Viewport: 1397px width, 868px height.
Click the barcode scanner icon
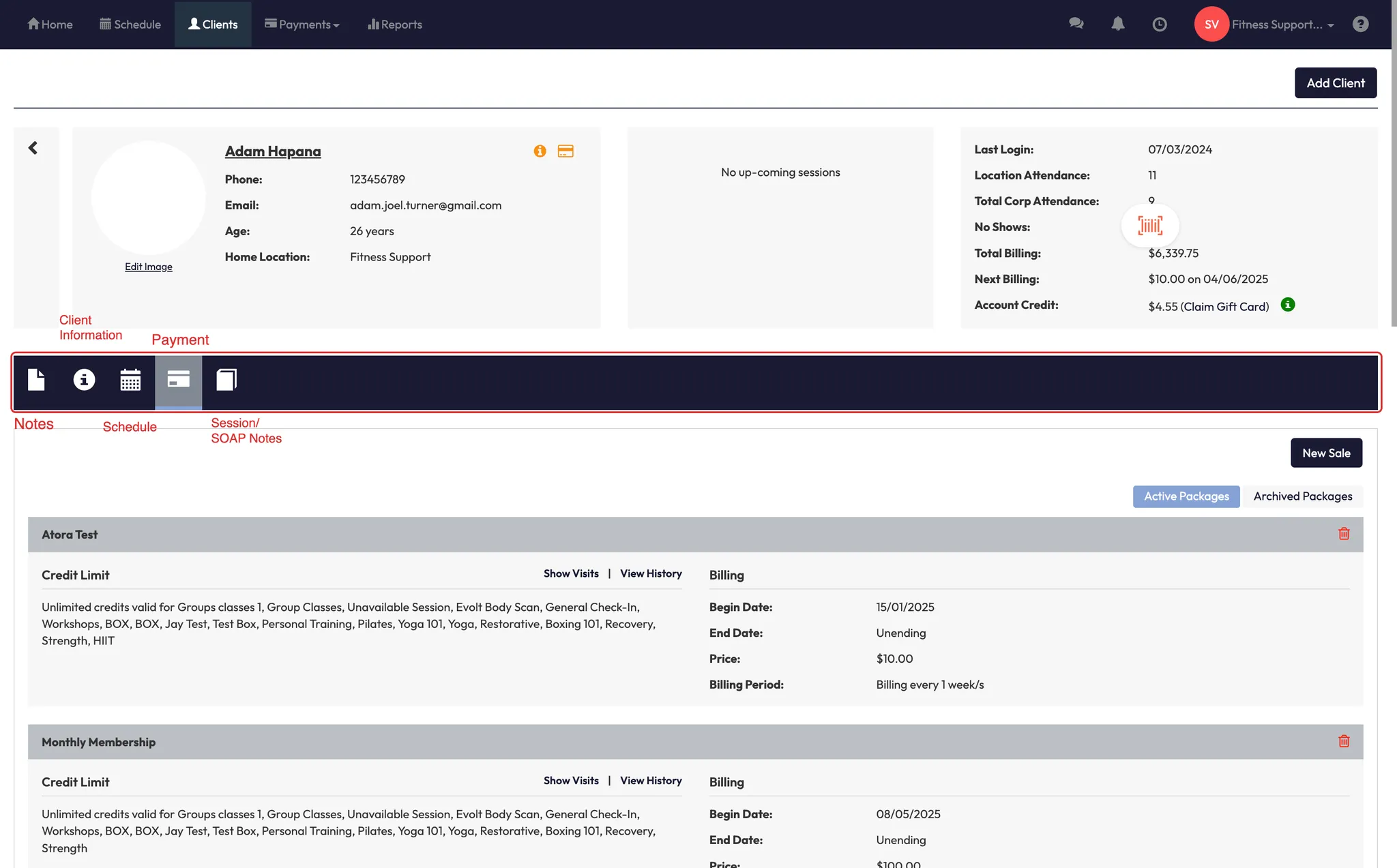tap(1150, 226)
